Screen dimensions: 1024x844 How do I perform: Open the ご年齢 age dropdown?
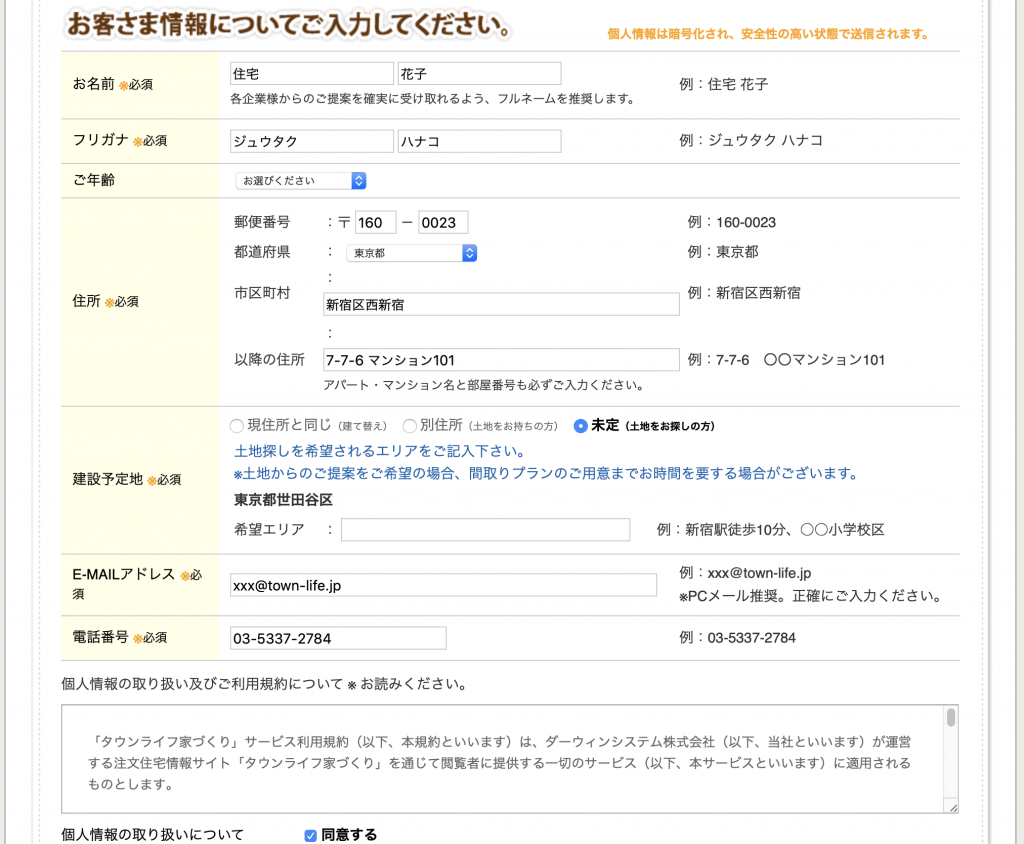[x=300, y=181]
